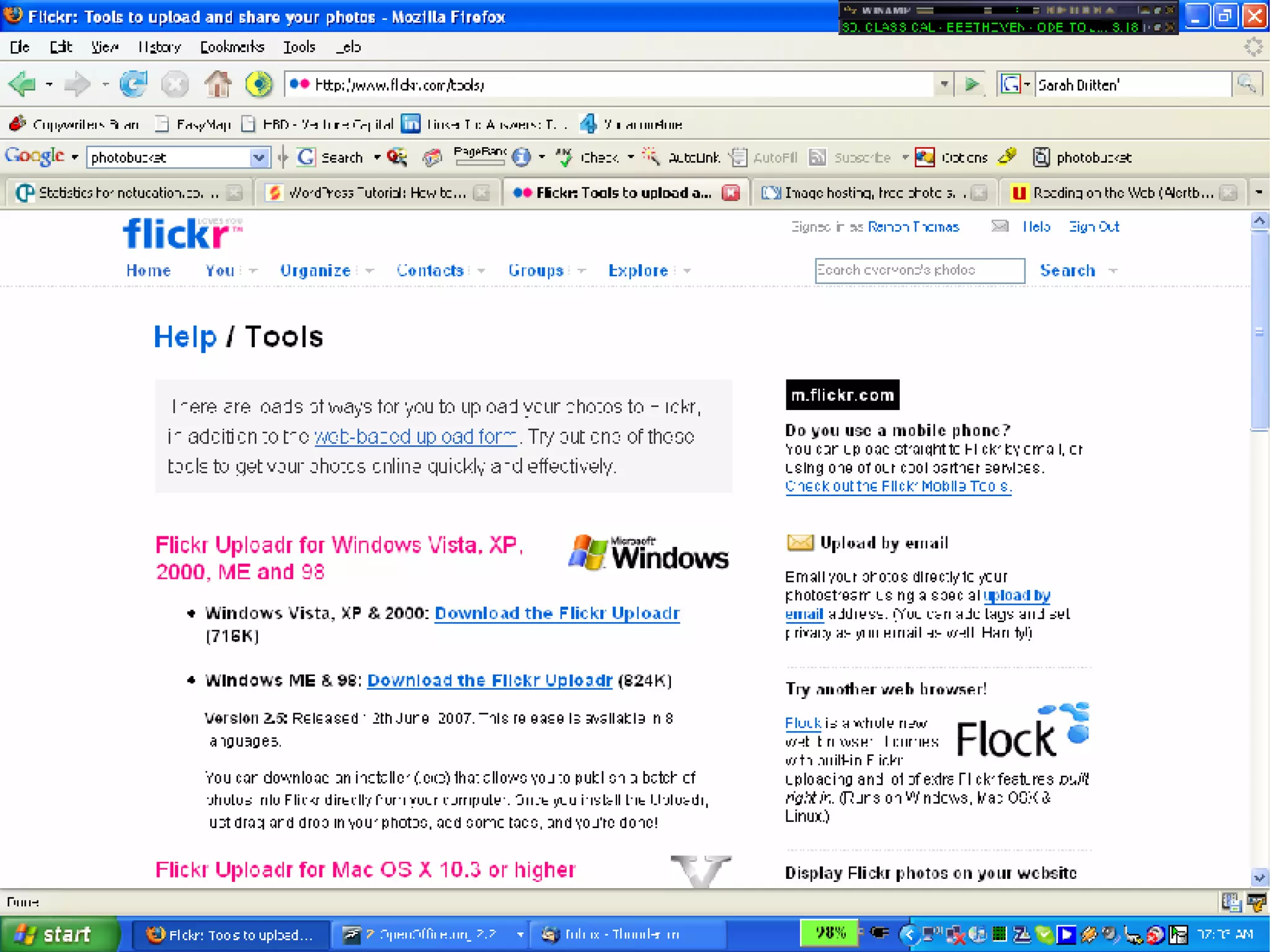Click the Home house icon
Viewport: 1270px width, 952px height.
pos(218,84)
